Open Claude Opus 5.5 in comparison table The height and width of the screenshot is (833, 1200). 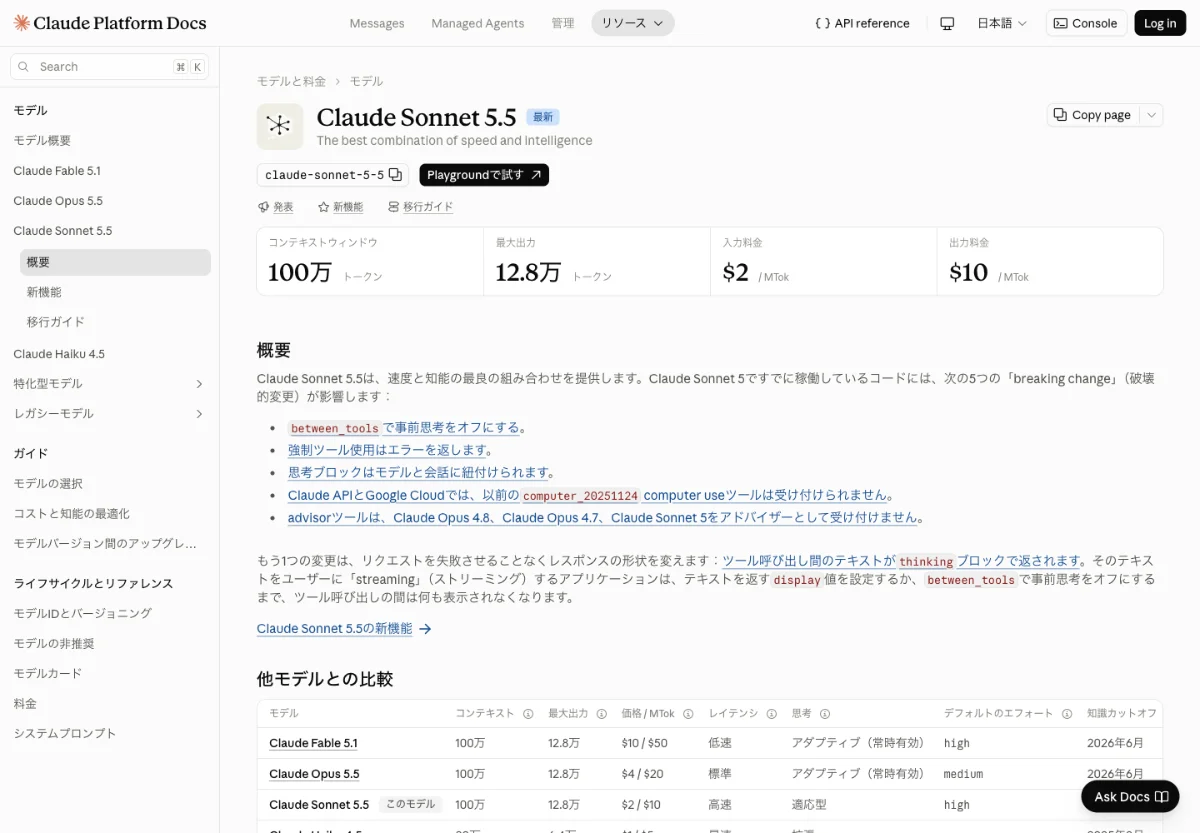coord(314,774)
